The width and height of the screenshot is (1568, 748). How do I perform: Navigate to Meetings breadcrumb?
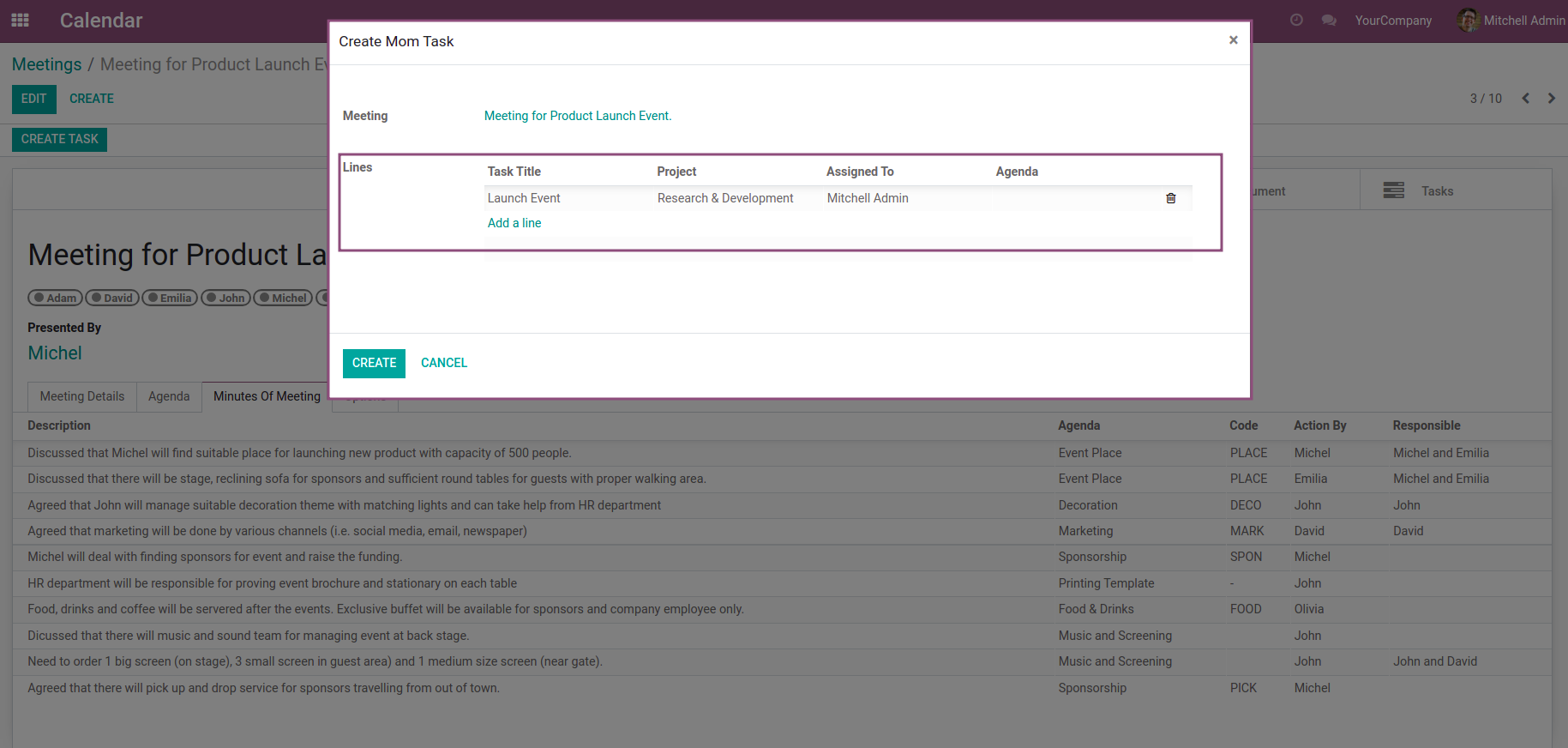click(46, 64)
